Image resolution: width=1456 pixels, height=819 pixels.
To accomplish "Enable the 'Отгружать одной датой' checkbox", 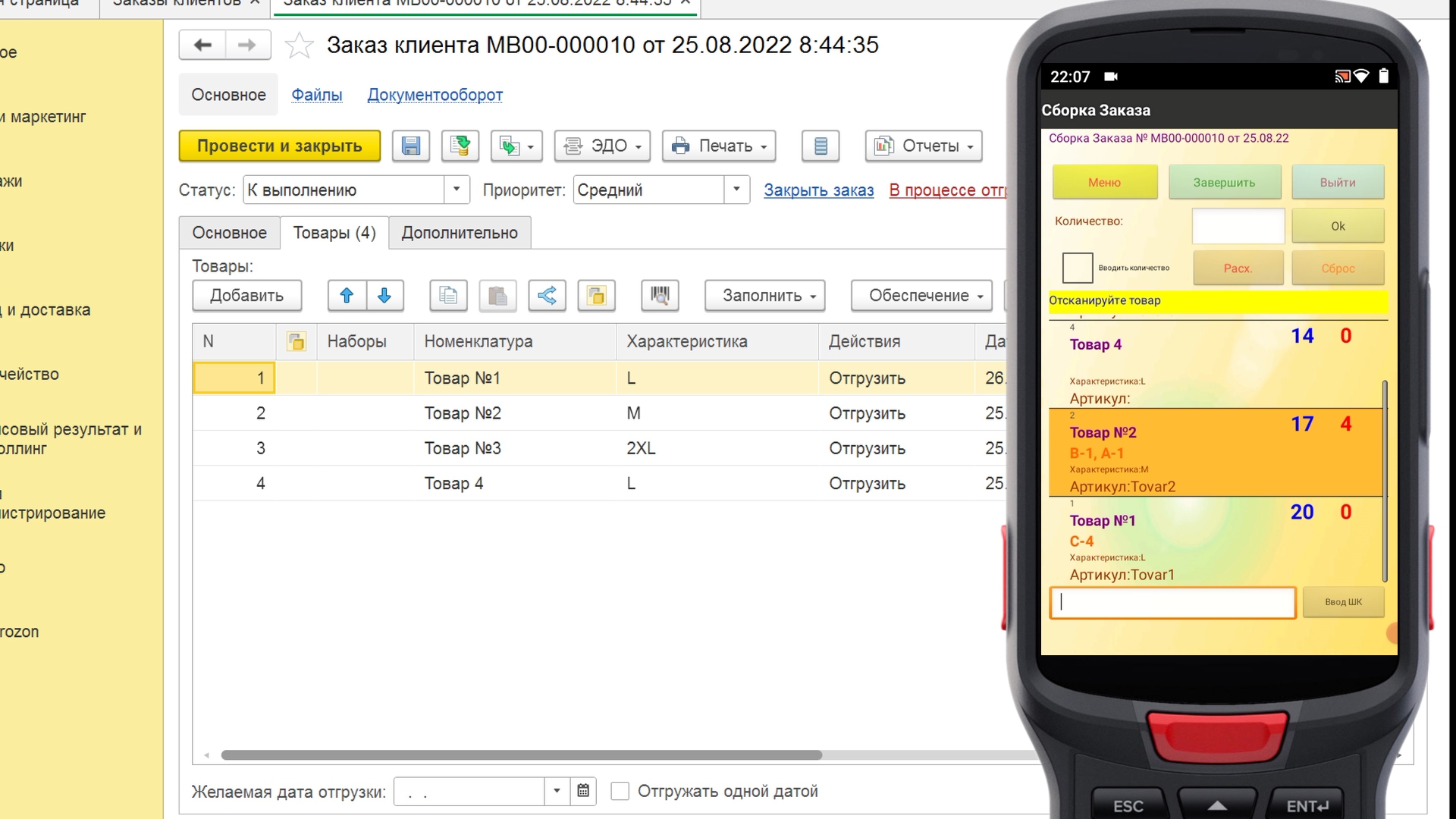I will (x=620, y=791).
